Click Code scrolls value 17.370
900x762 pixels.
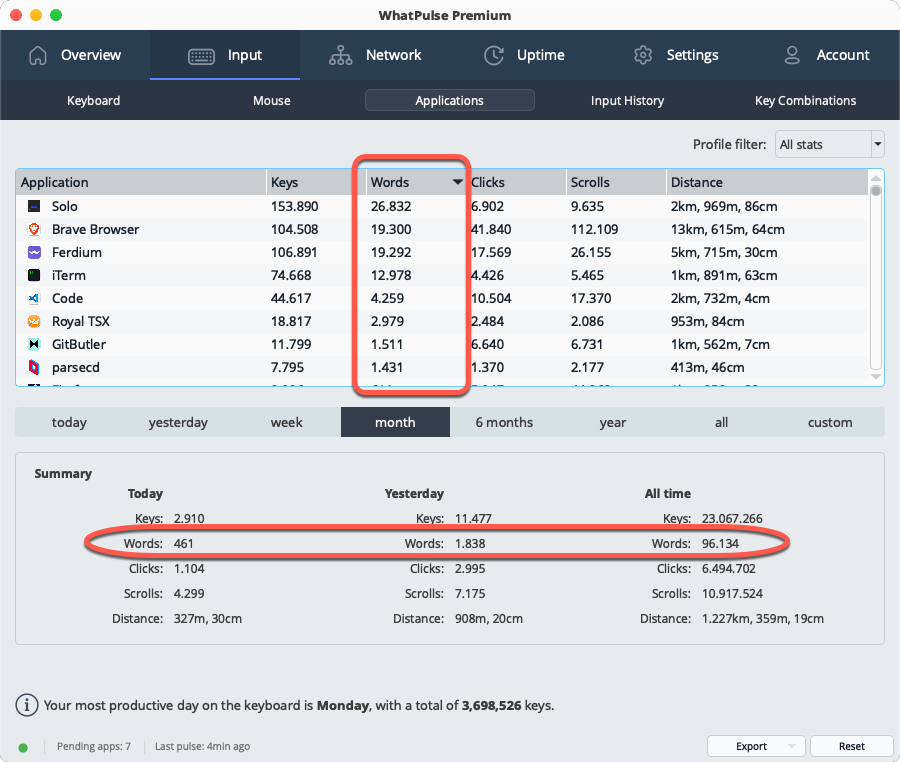tap(591, 298)
